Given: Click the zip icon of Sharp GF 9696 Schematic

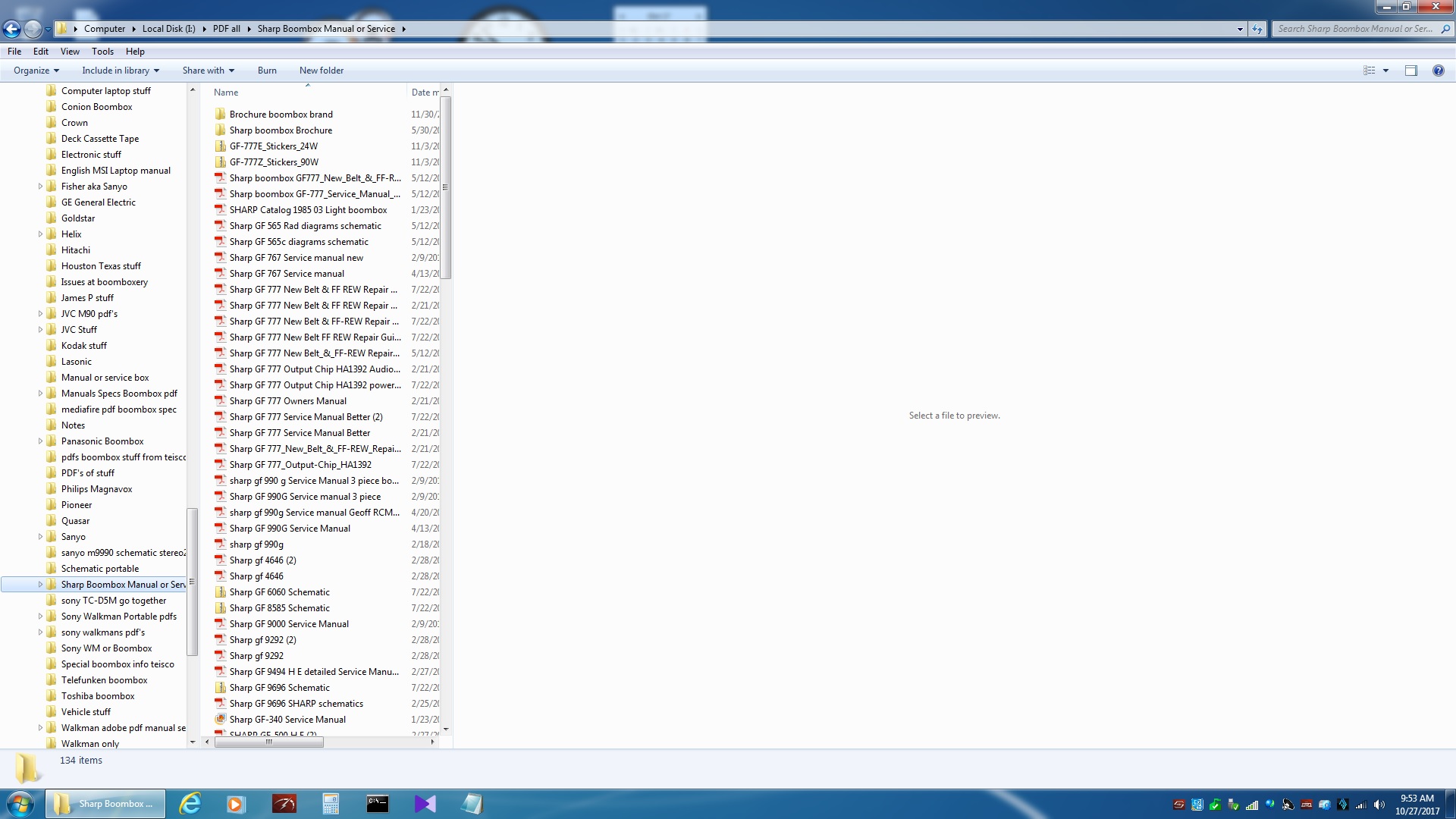Looking at the screenshot, I should point(221,688).
